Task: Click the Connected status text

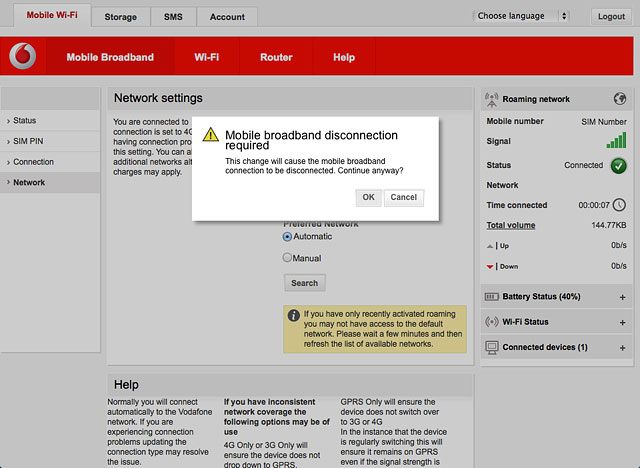Action: point(583,165)
